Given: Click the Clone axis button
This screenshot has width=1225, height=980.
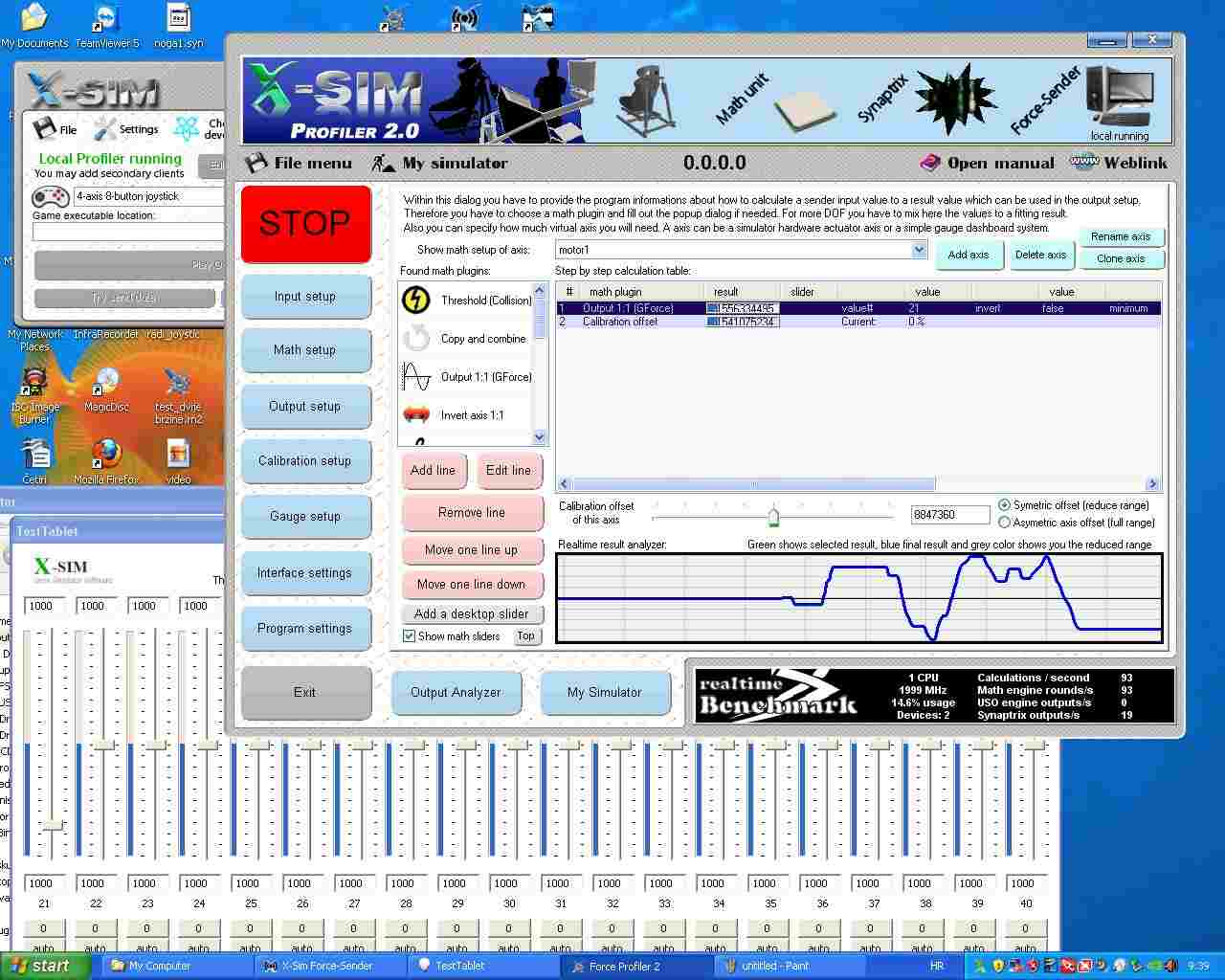Looking at the screenshot, I should 1121,259.
